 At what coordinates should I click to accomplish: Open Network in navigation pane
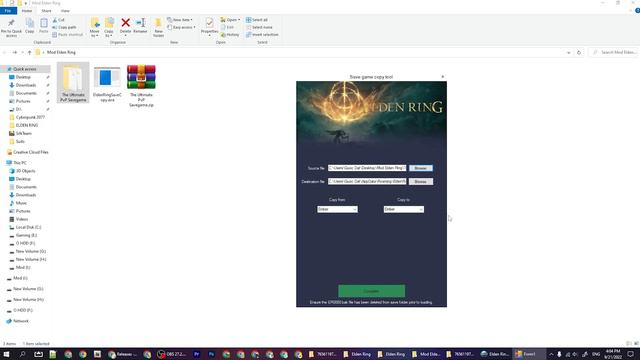(x=20, y=321)
